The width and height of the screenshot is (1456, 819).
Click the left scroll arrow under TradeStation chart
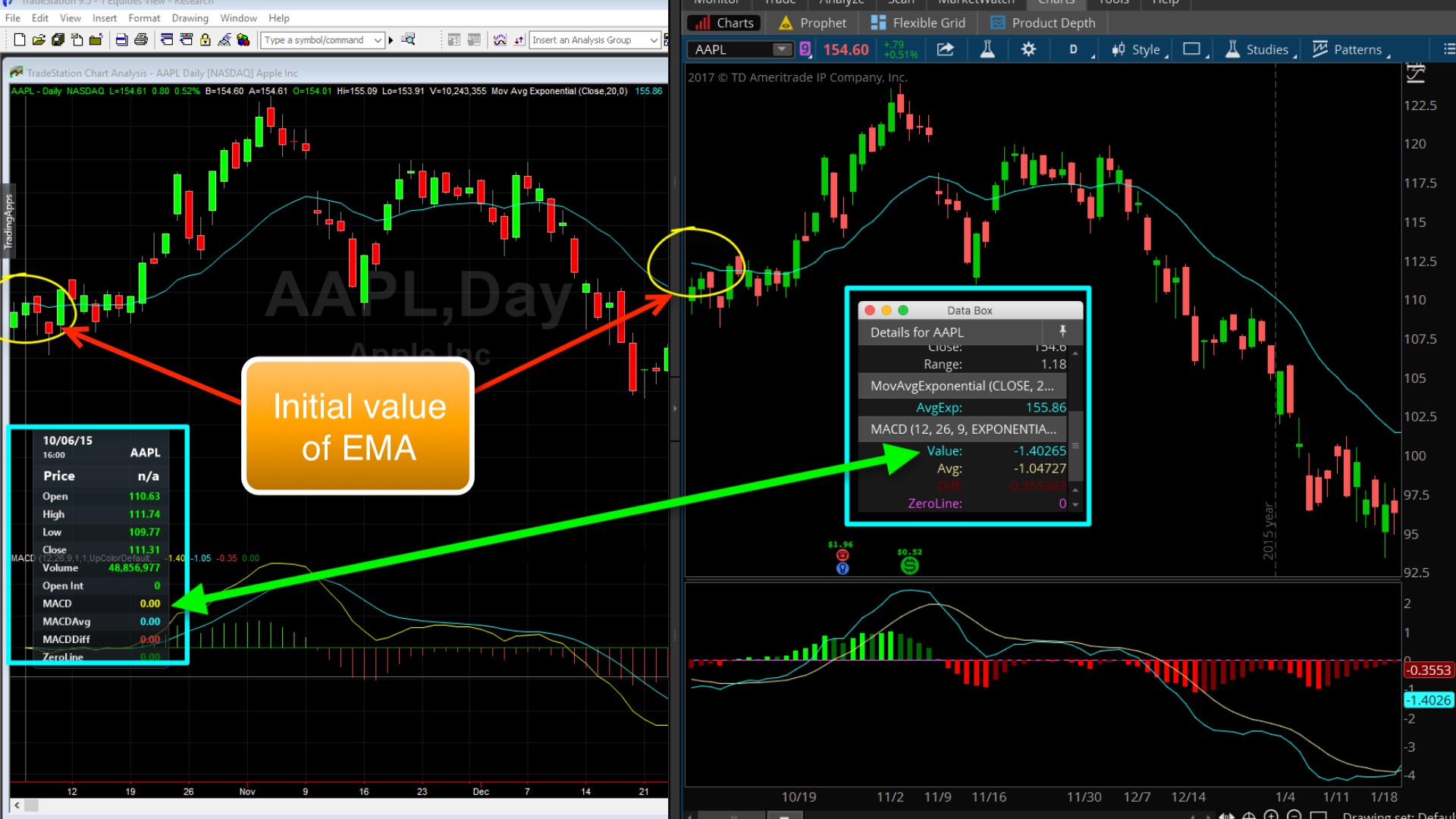pyautogui.click(x=17, y=805)
